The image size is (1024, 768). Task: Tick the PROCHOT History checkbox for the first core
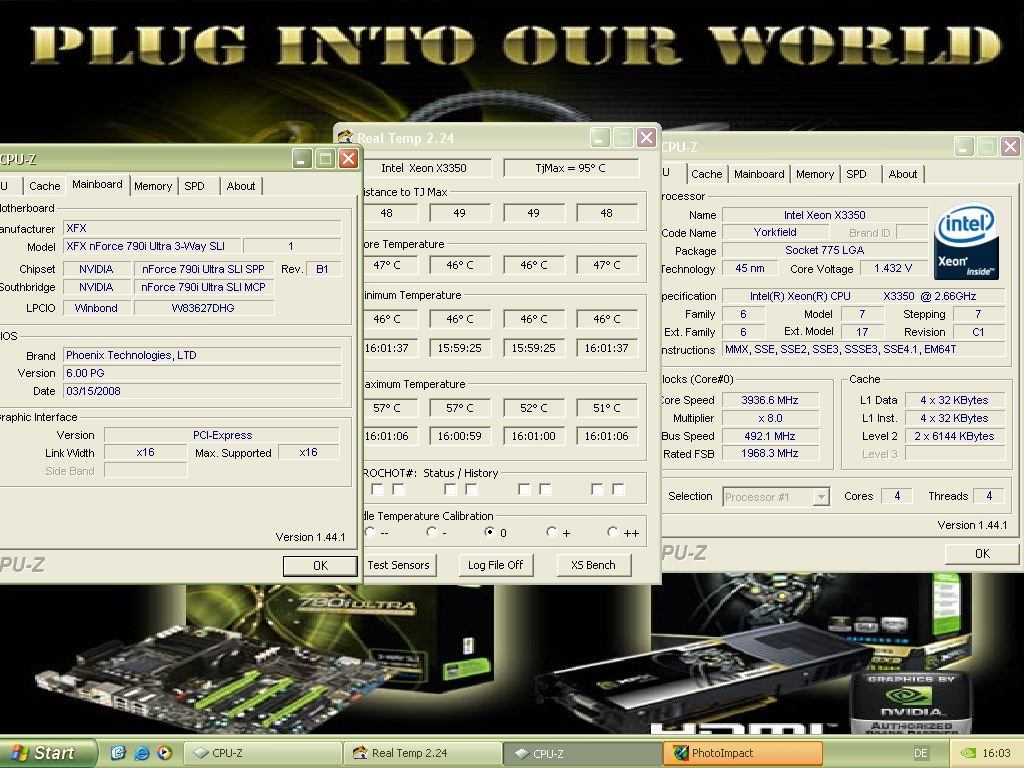pos(398,488)
